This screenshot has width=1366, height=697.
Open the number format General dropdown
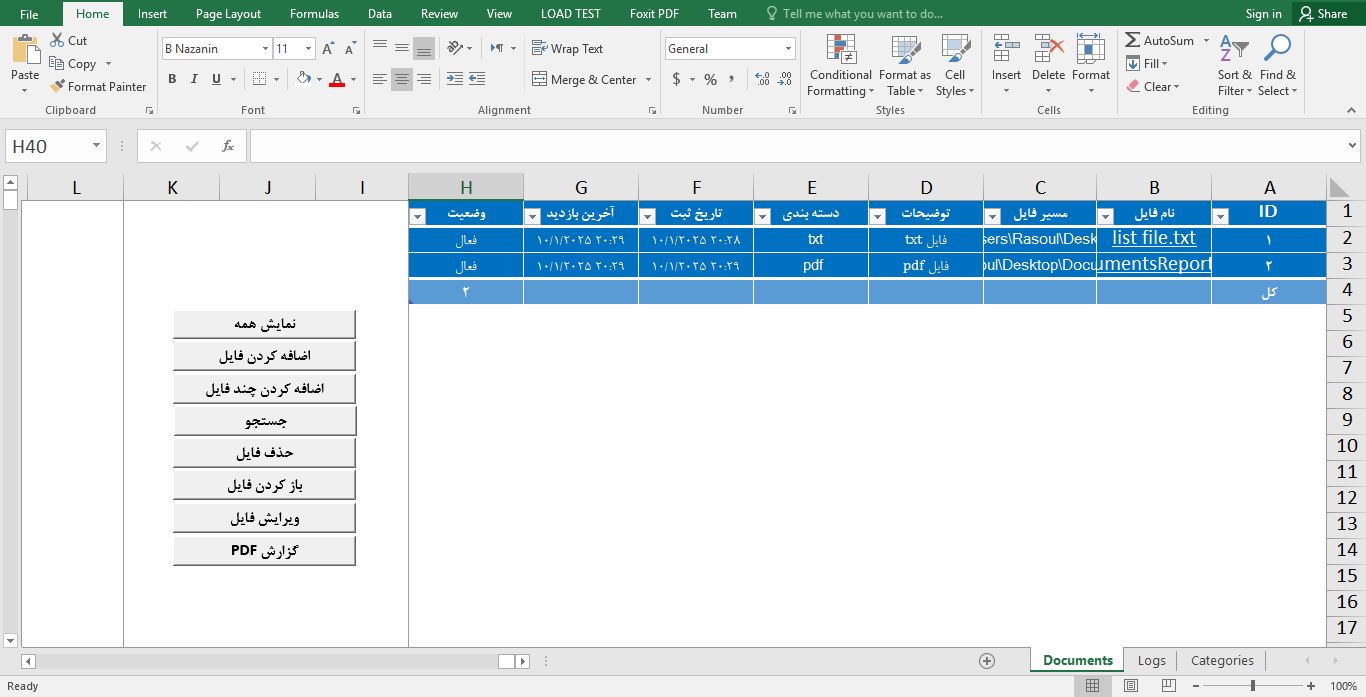point(788,49)
